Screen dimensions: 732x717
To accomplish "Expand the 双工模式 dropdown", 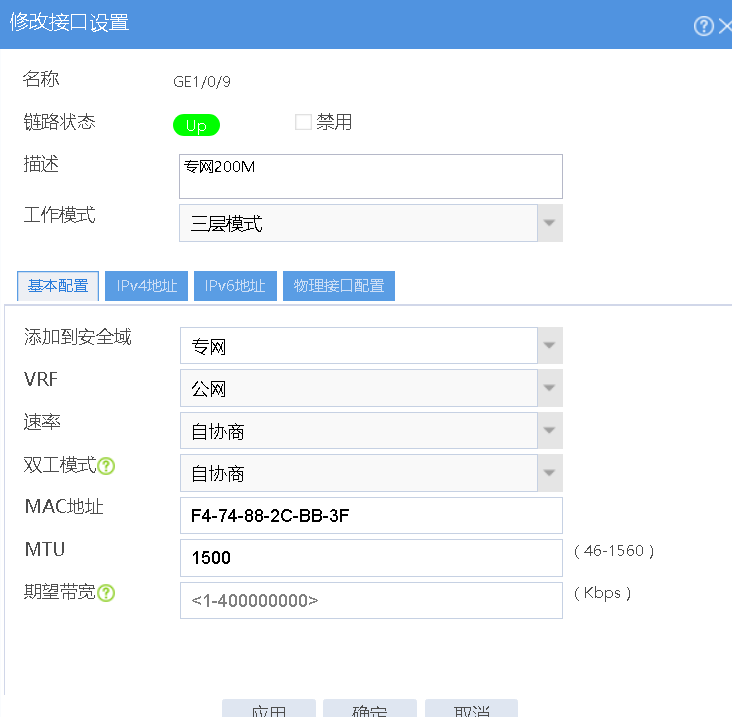I will coord(549,473).
